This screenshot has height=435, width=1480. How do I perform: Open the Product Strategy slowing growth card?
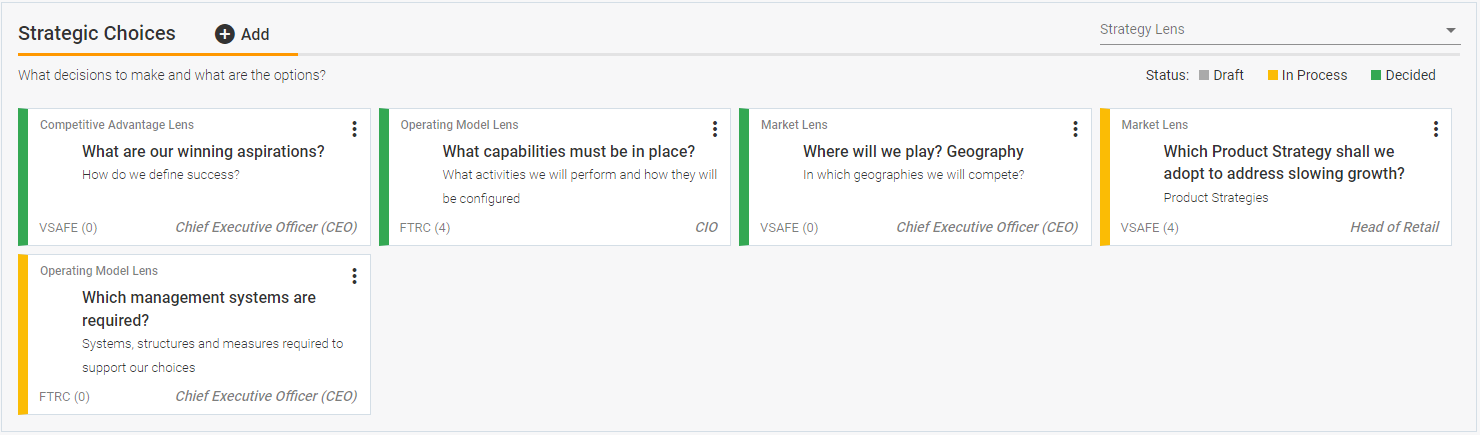(x=1283, y=163)
